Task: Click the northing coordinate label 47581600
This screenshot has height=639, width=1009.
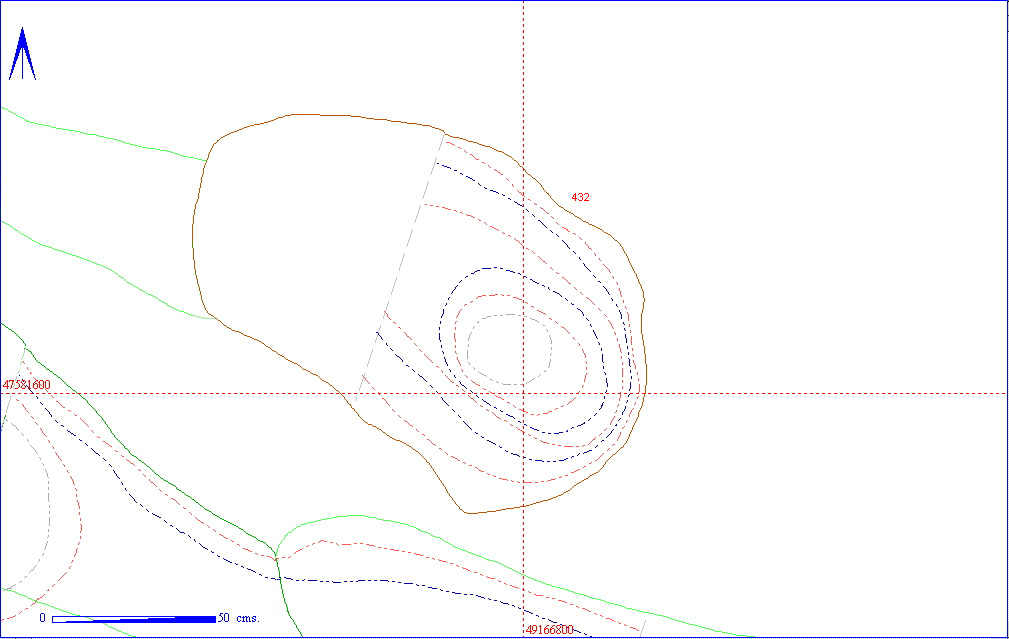Action: click(26, 385)
